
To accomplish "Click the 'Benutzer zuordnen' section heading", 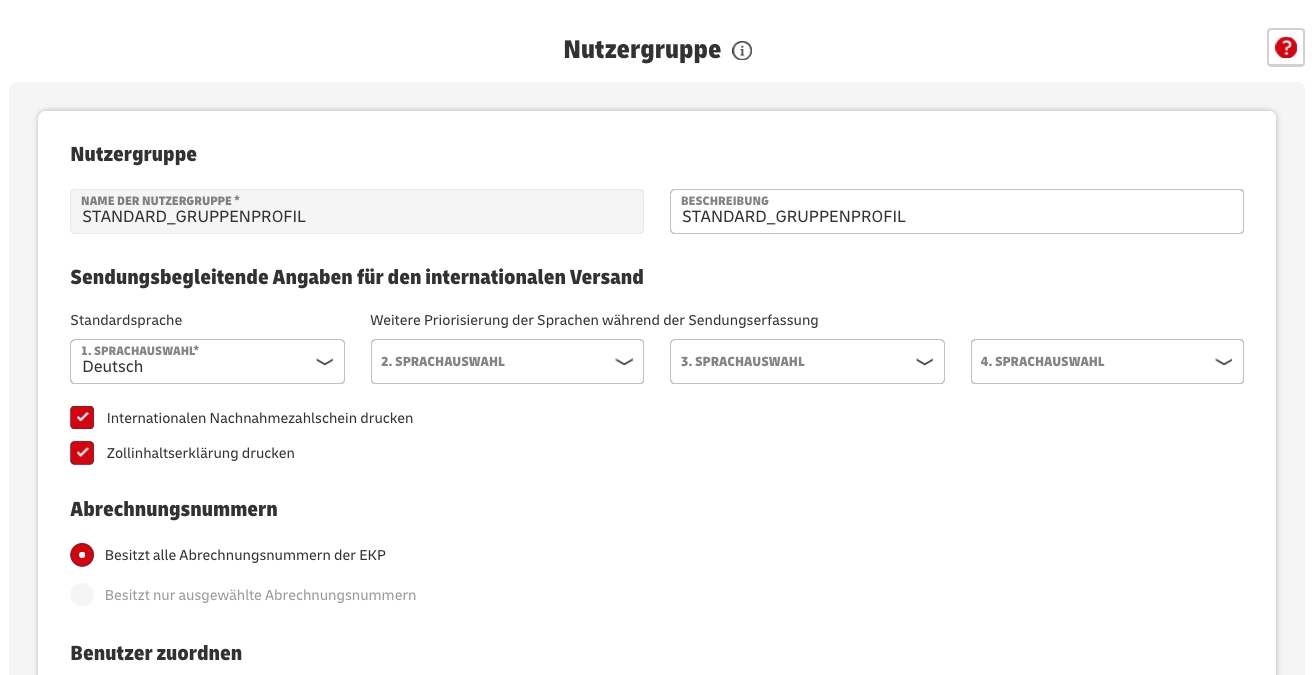I will coord(156,653).
